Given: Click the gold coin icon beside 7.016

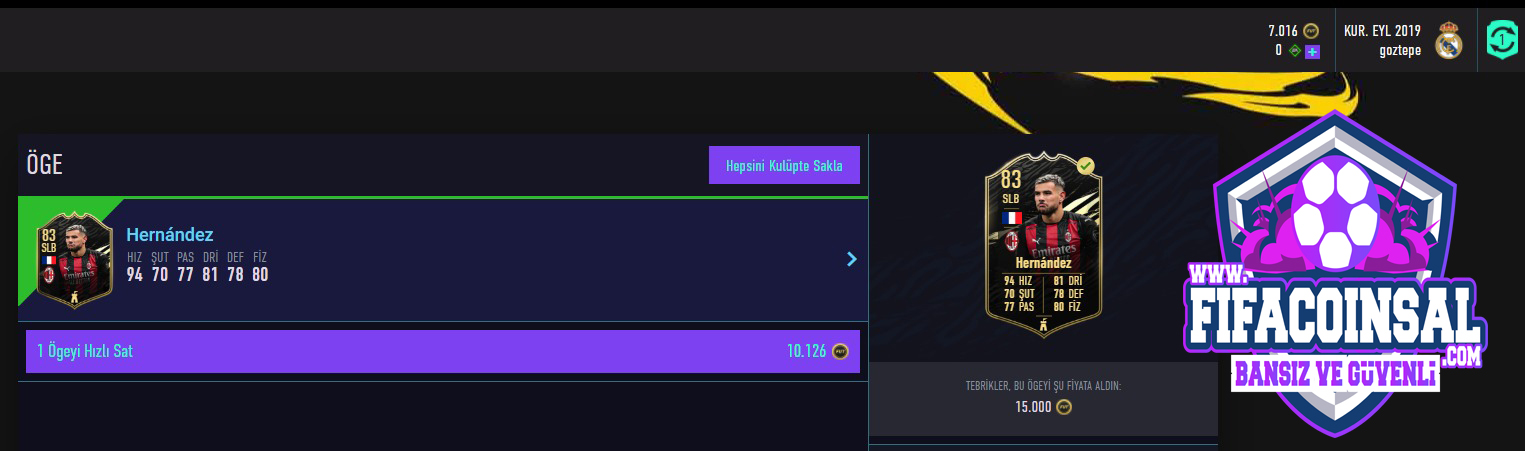Looking at the screenshot, I should tap(1312, 31).
